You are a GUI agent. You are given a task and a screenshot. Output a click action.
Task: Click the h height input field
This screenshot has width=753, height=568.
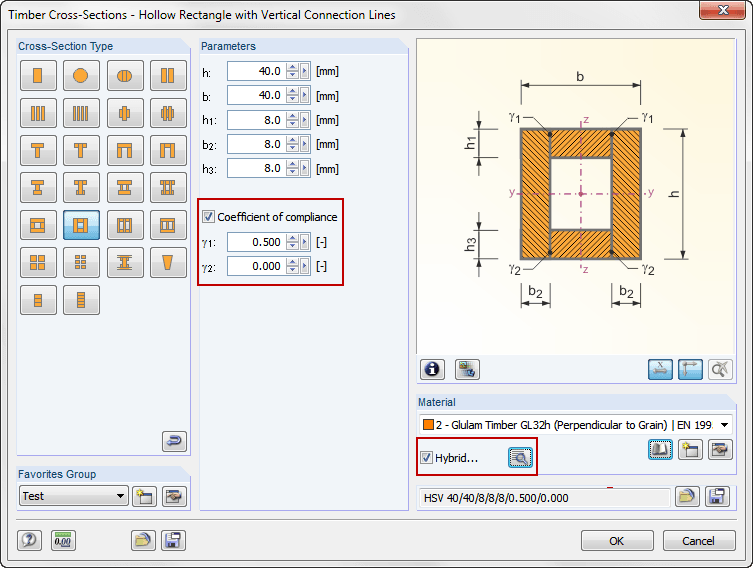[x=256, y=72]
